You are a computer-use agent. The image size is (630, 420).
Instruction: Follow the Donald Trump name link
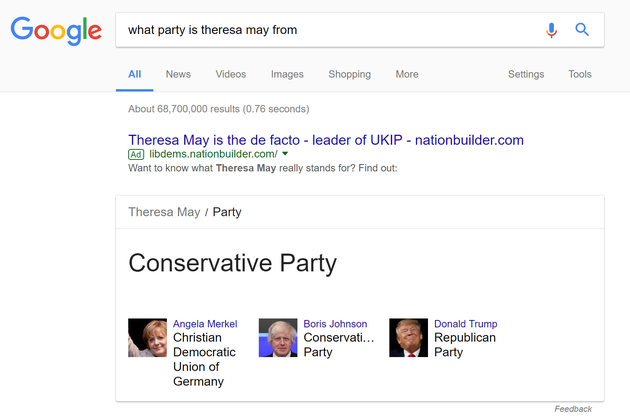coord(466,324)
